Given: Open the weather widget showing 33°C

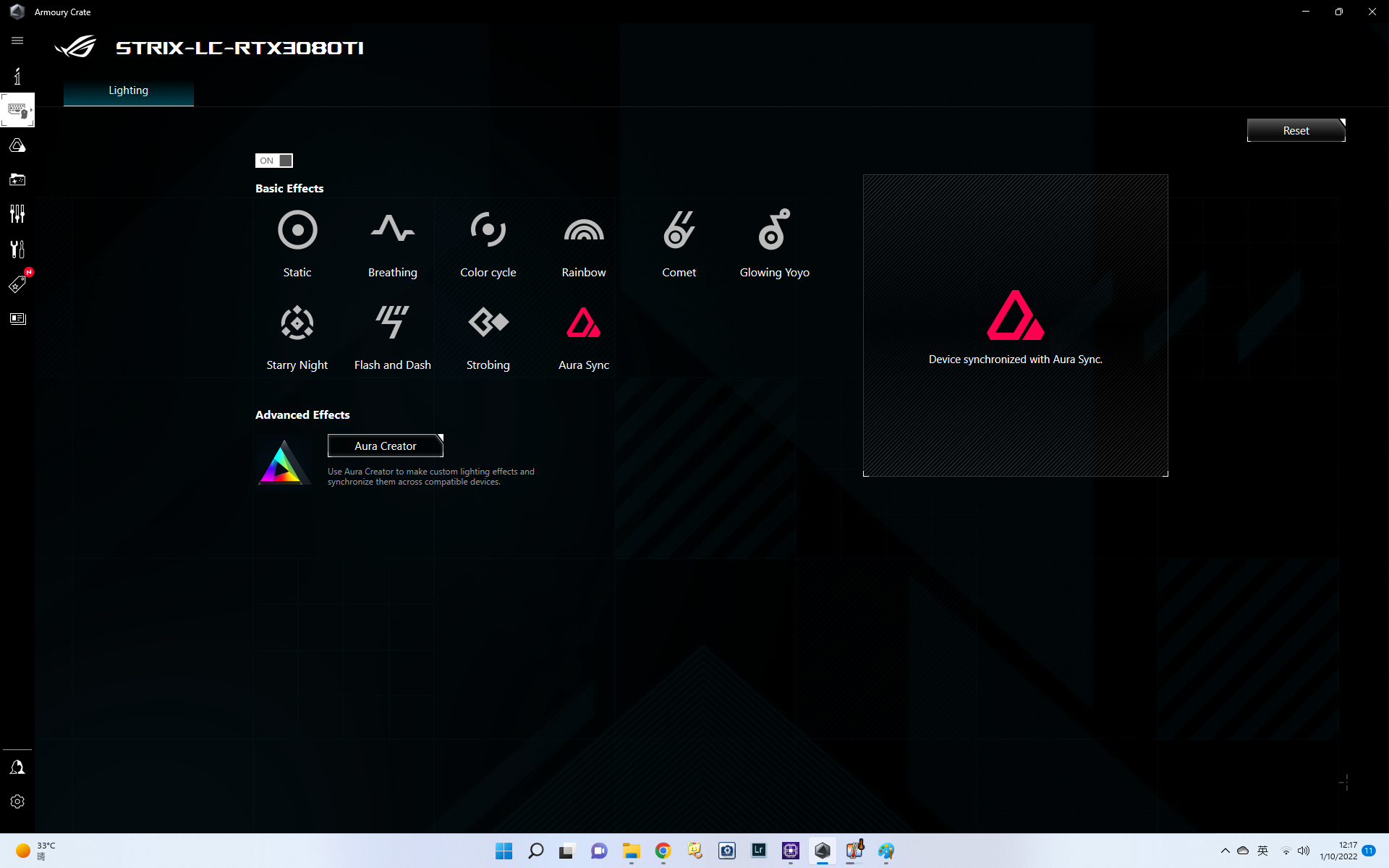Looking at the screenshot, I should pyautogui.click(x=36, y=851).
